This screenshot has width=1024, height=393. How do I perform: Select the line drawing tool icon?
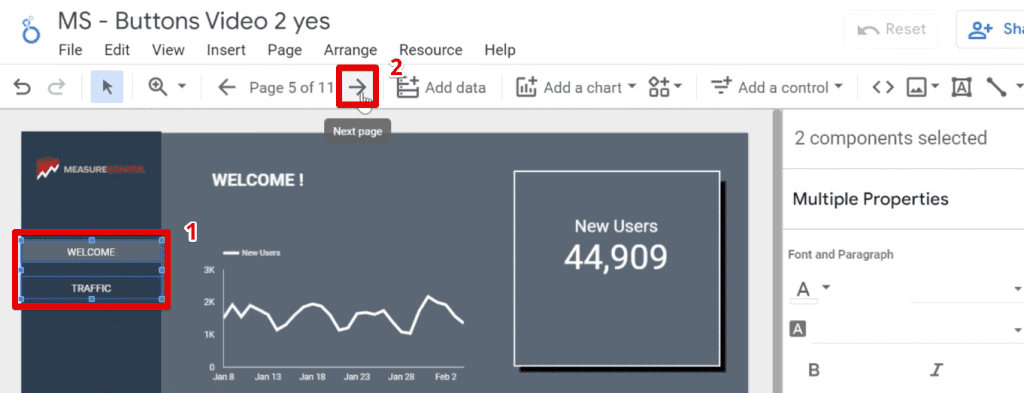click(x=997, y=87)
